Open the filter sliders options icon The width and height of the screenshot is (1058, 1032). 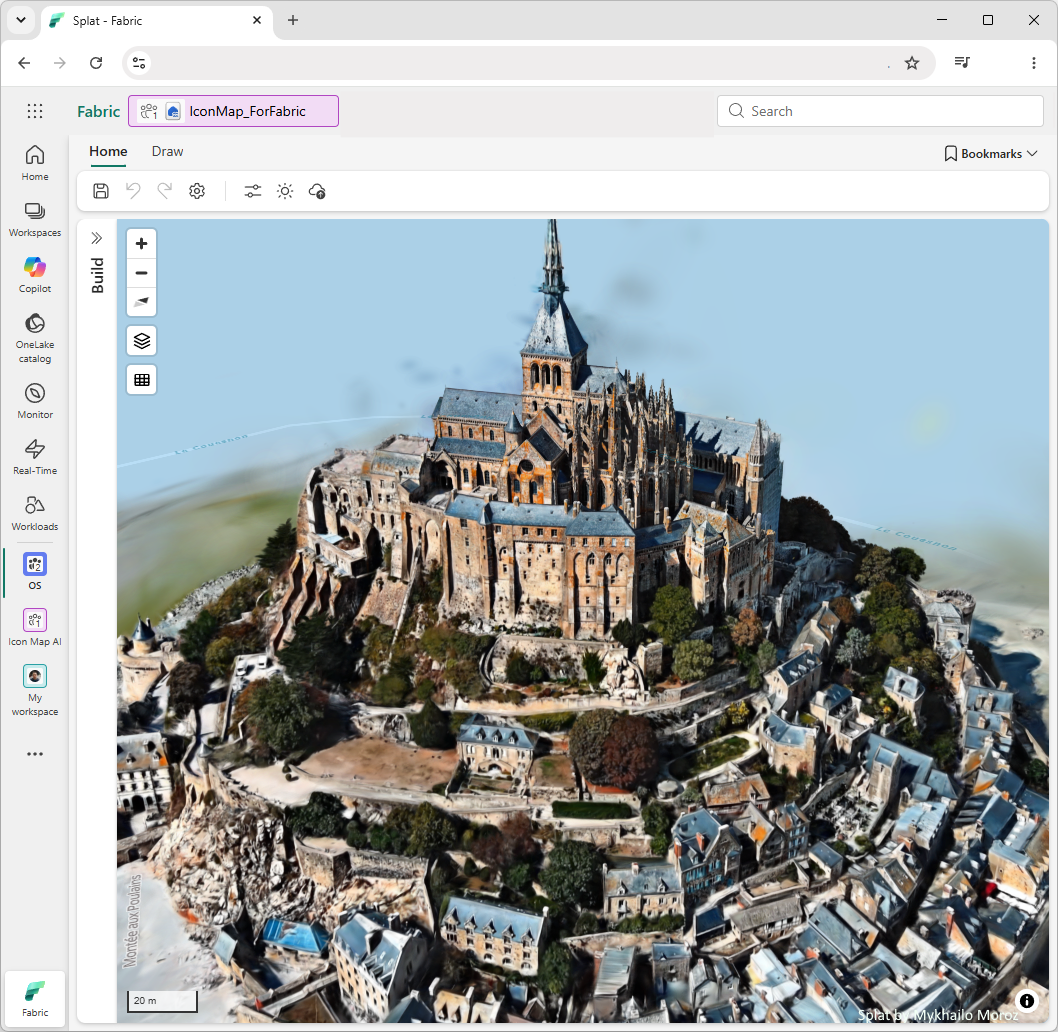(x=252, y=191)
